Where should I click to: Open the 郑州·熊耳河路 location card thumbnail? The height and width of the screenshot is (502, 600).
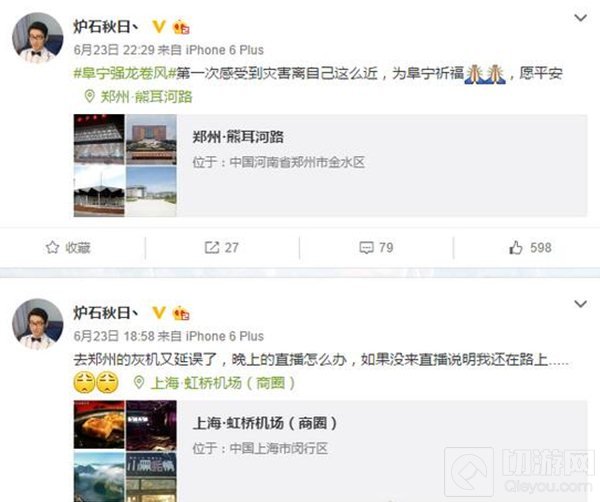tap(125, 165)
